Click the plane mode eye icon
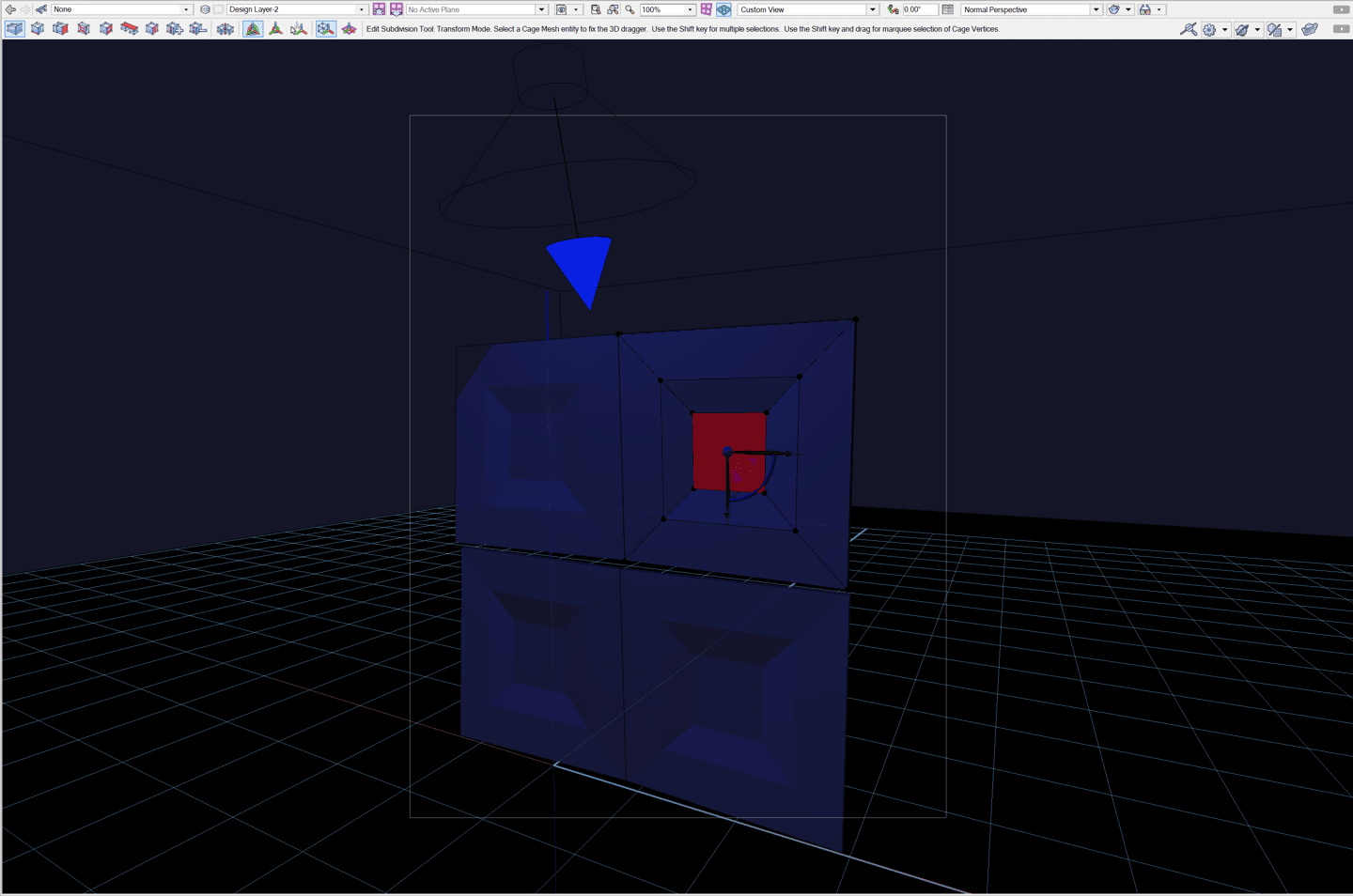This screenshot has width=1353, height=896. point(562,9)
